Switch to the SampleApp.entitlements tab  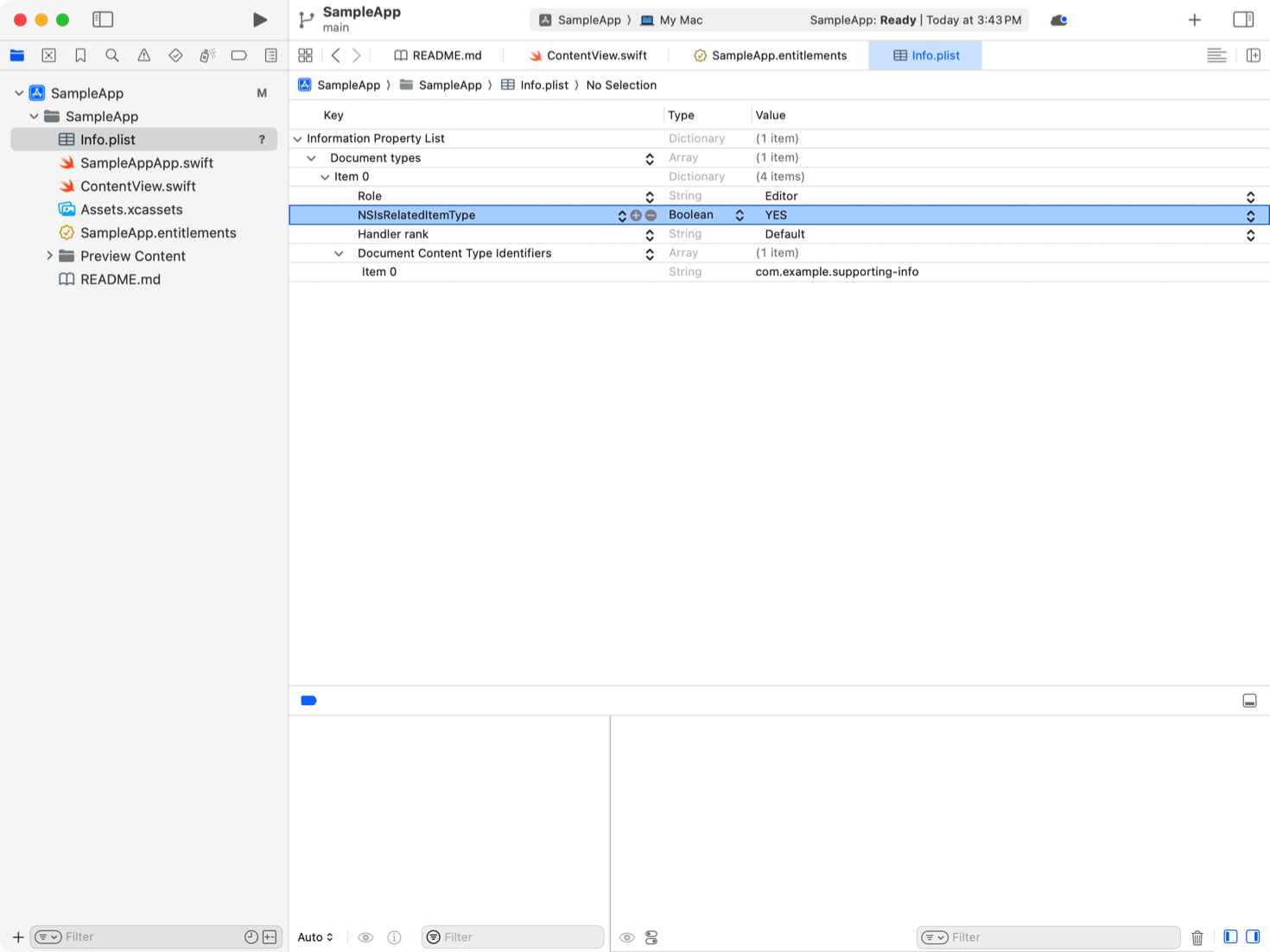click(x=770, y=55)
